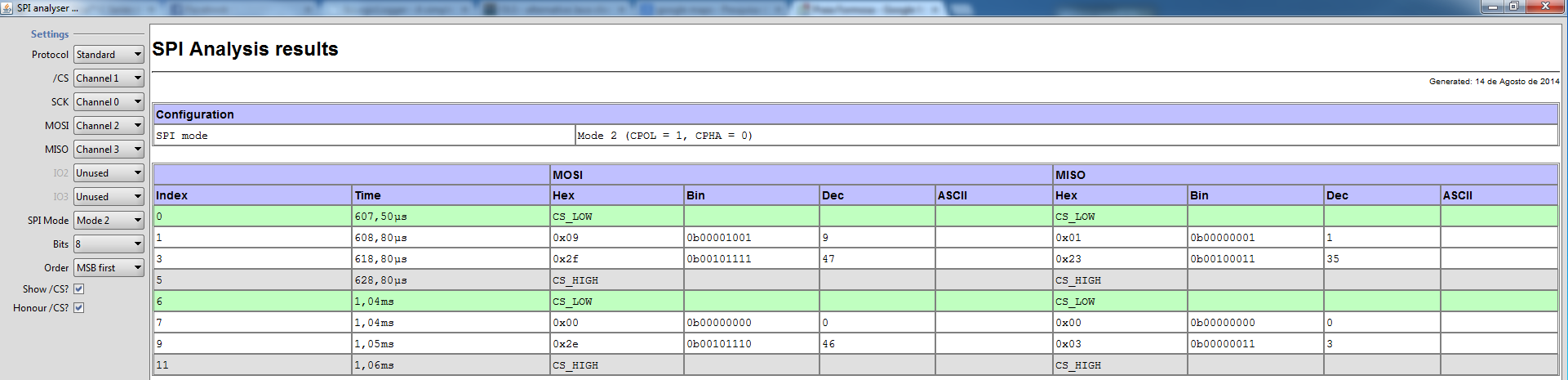Click the Settings section heading
Image resolution: width=1568 pixels, height=380 pixels.
(x=50, y=34)
